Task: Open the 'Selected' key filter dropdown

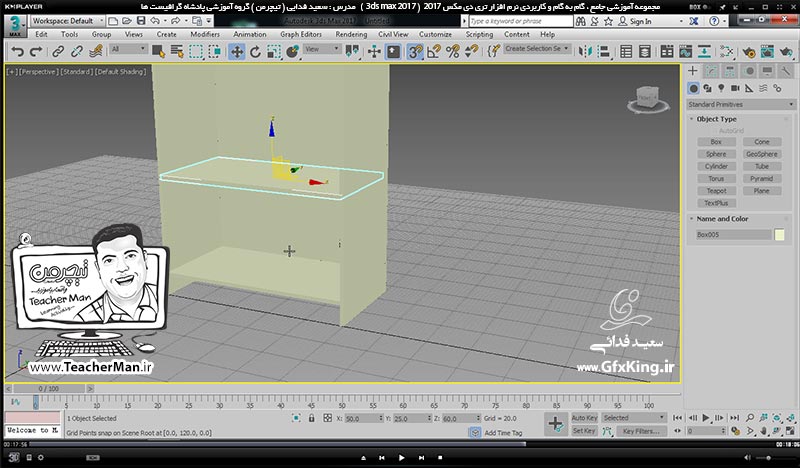Action: pyautogui.click(x=634, y=417)
